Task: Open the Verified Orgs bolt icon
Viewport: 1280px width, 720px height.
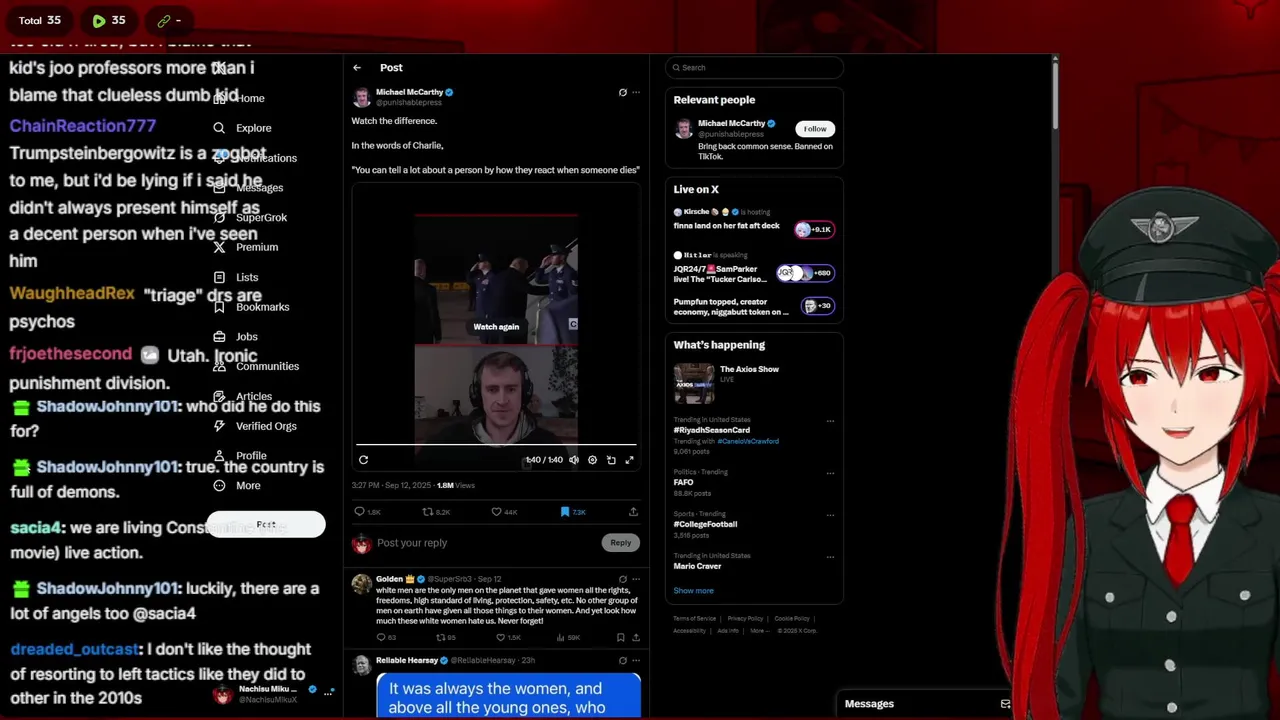Action: click(x=219, y=426)
